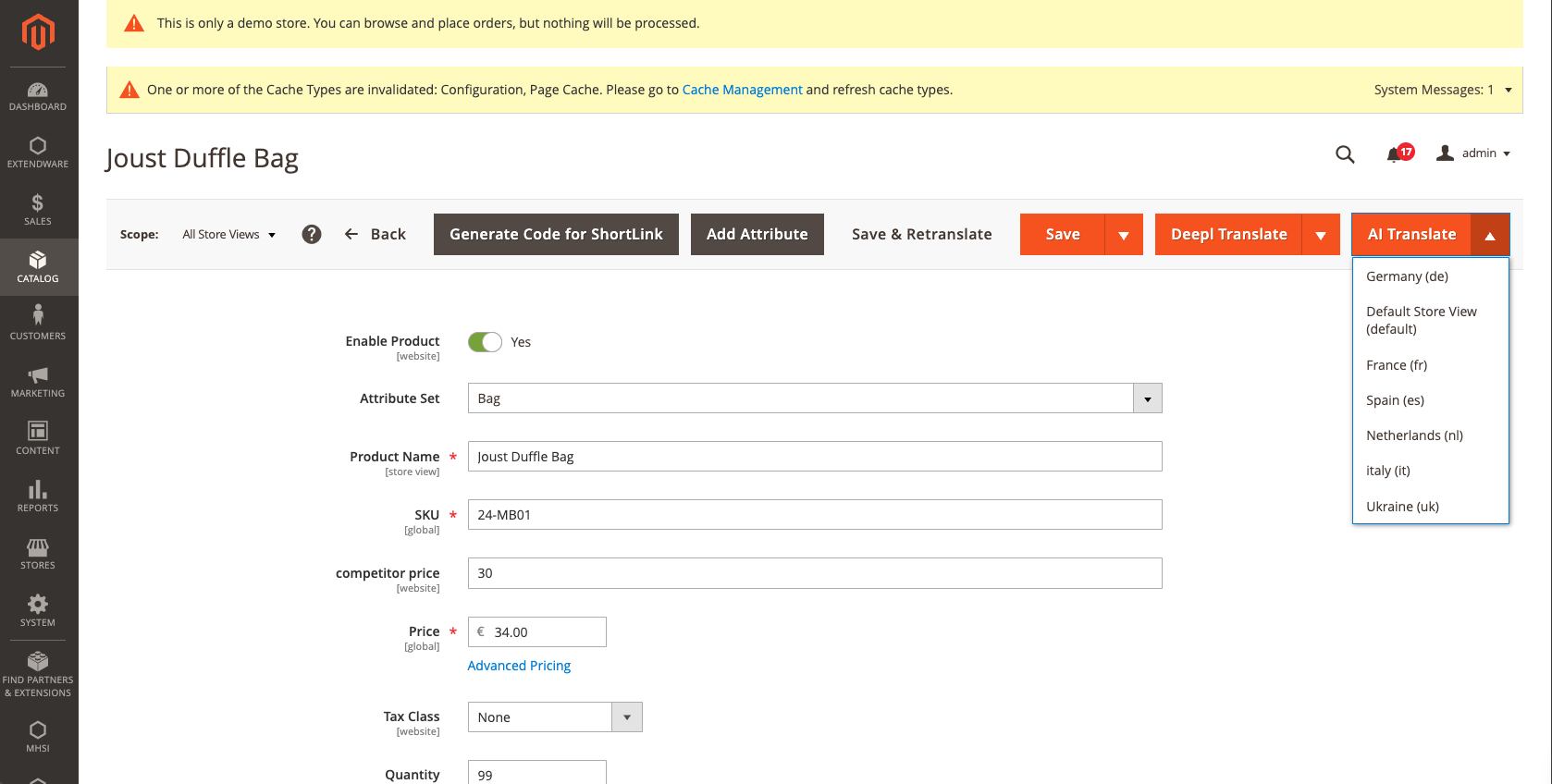1552x784 pixels.
Task: Click the Cache Management link
Action: tap(742, 90)
